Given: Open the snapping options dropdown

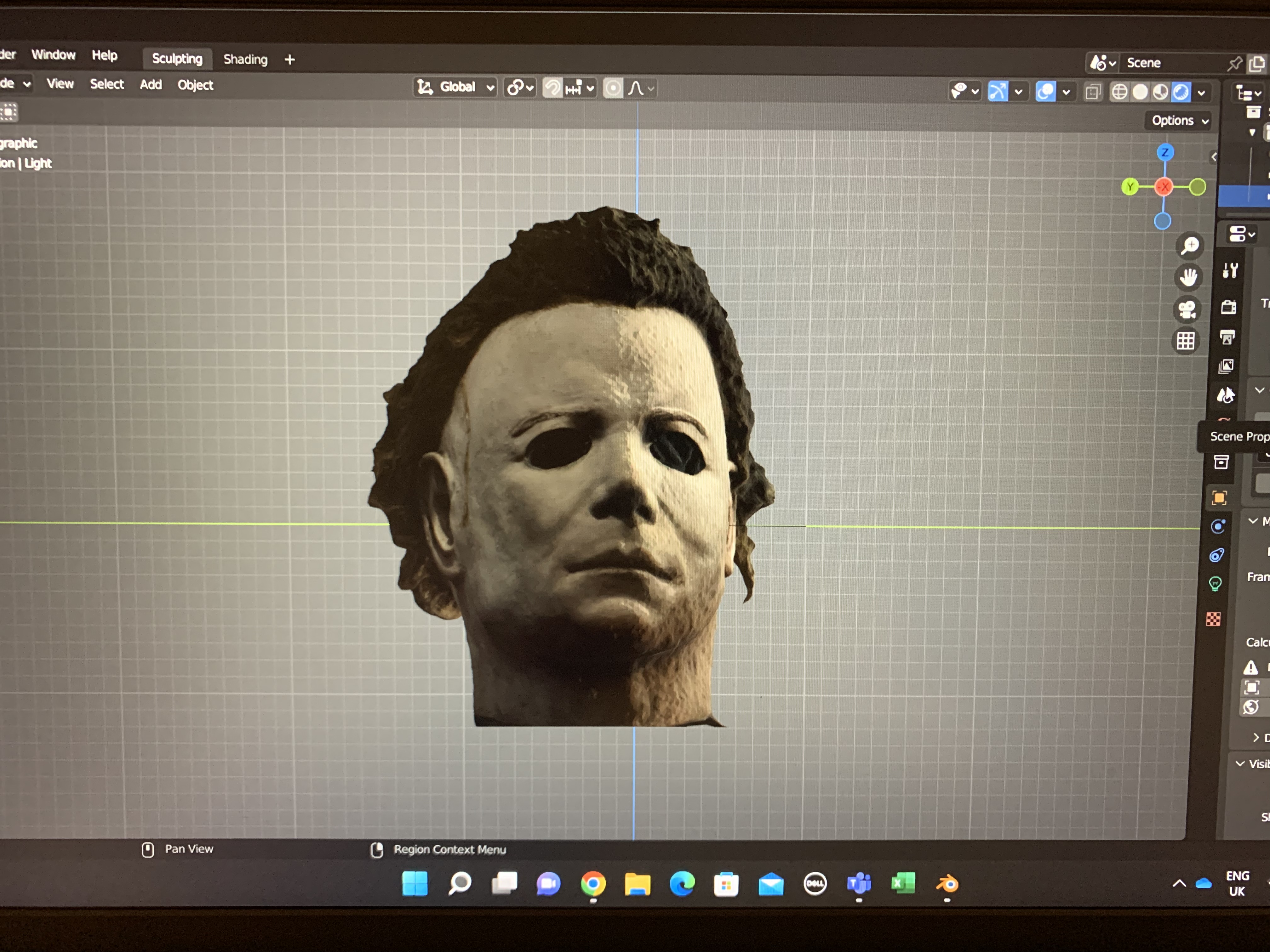Looking at the screenshot, I should click(x=580, y=88).
